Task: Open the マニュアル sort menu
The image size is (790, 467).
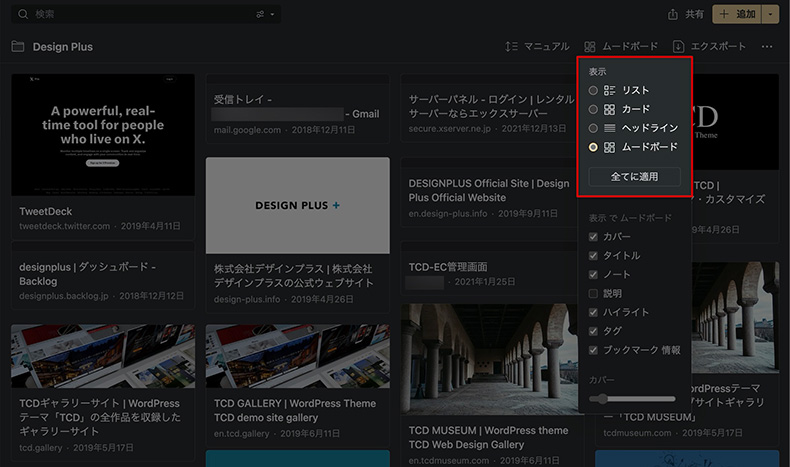Action: [x=537, y=46]
